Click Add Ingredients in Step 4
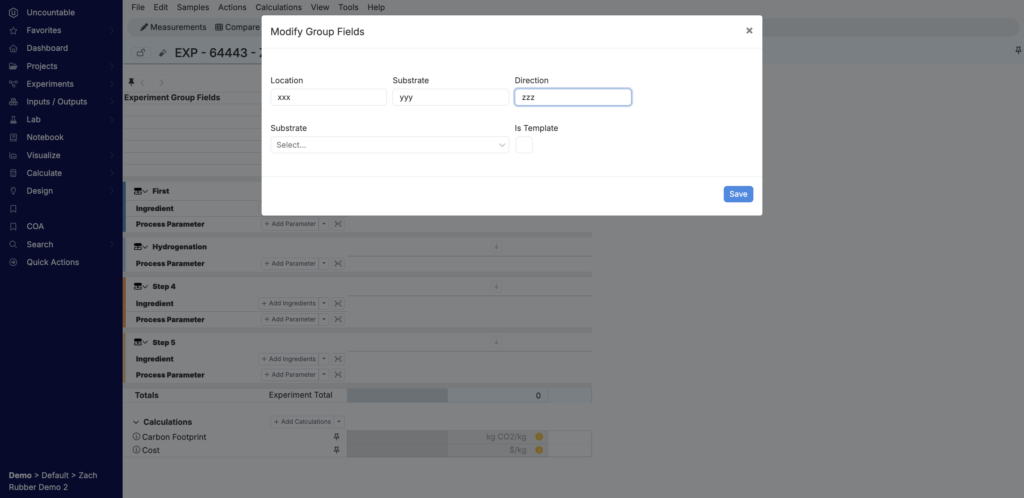The width and height of the screenshot is (1024, 498). point(288,303)
